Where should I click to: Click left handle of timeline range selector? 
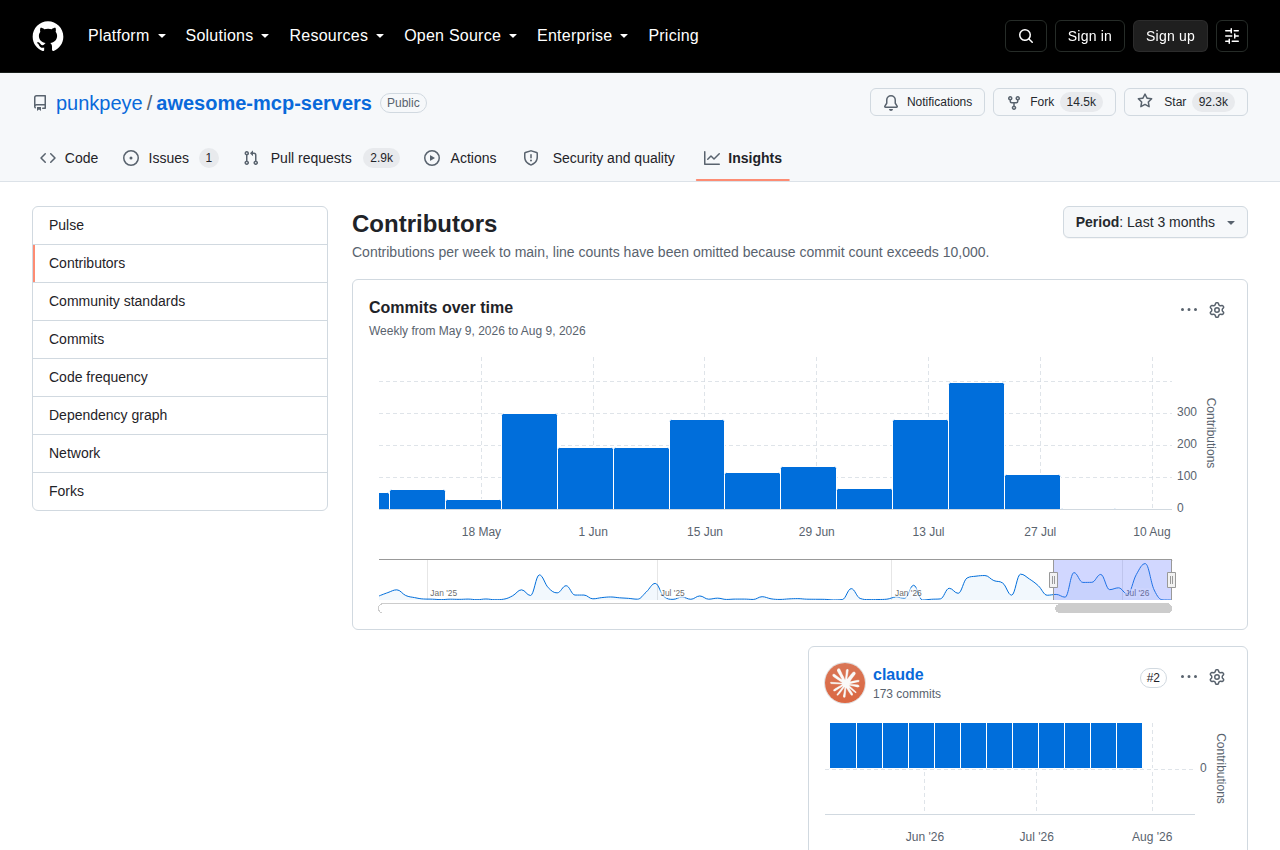click(x=1053, y=580)
